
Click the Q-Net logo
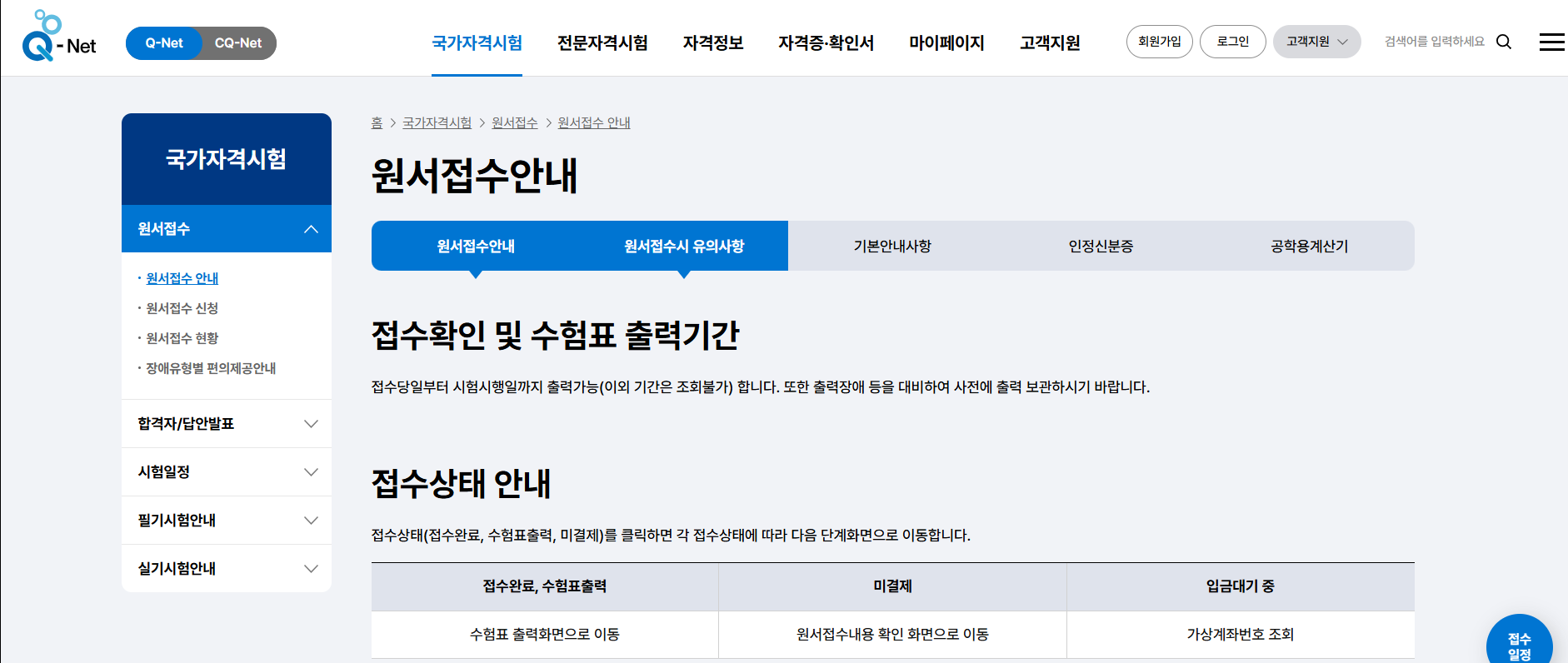[x=59, y=36]
